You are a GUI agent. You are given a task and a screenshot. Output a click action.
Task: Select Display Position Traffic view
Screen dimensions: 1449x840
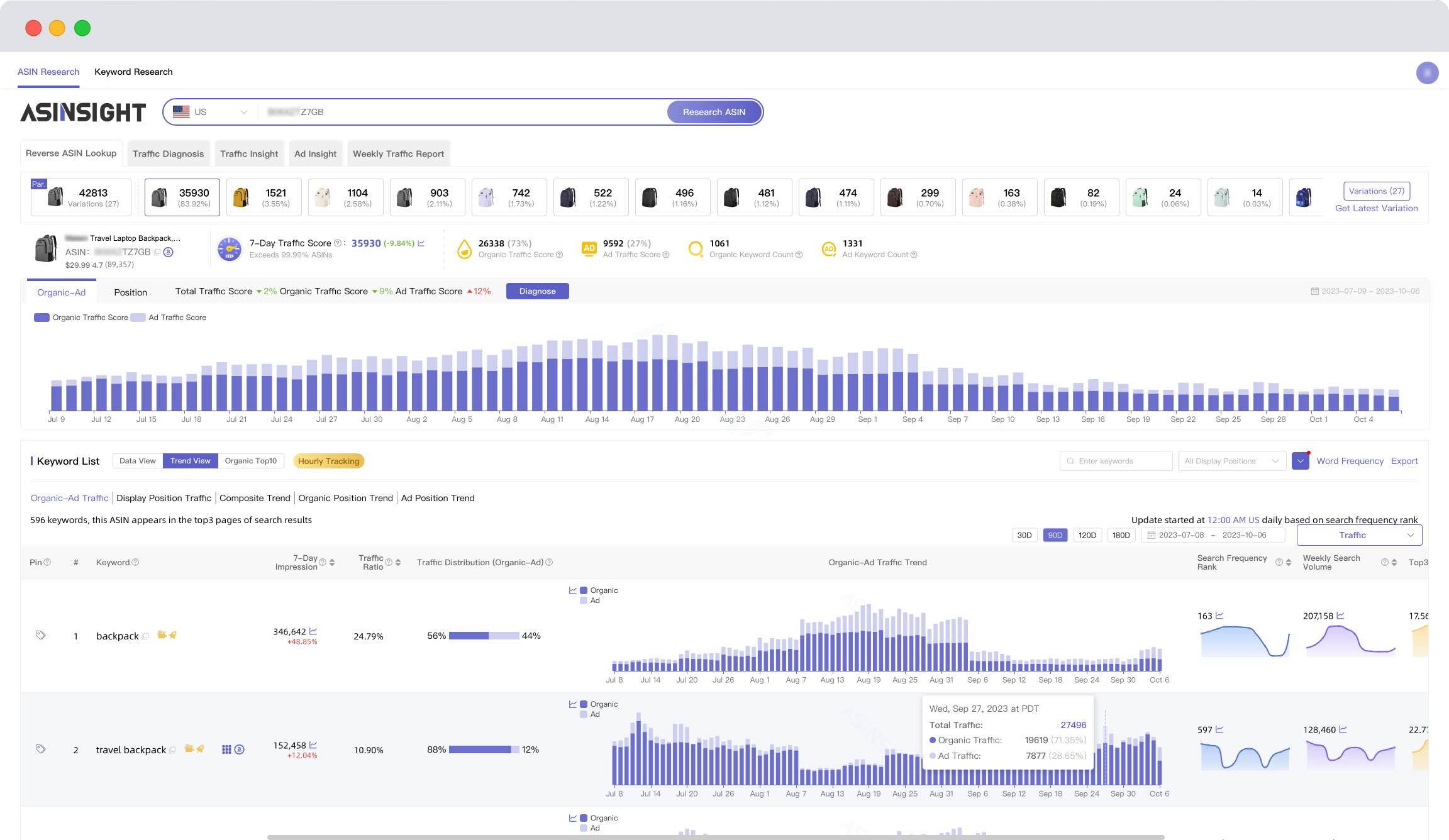tap(164, 498)
